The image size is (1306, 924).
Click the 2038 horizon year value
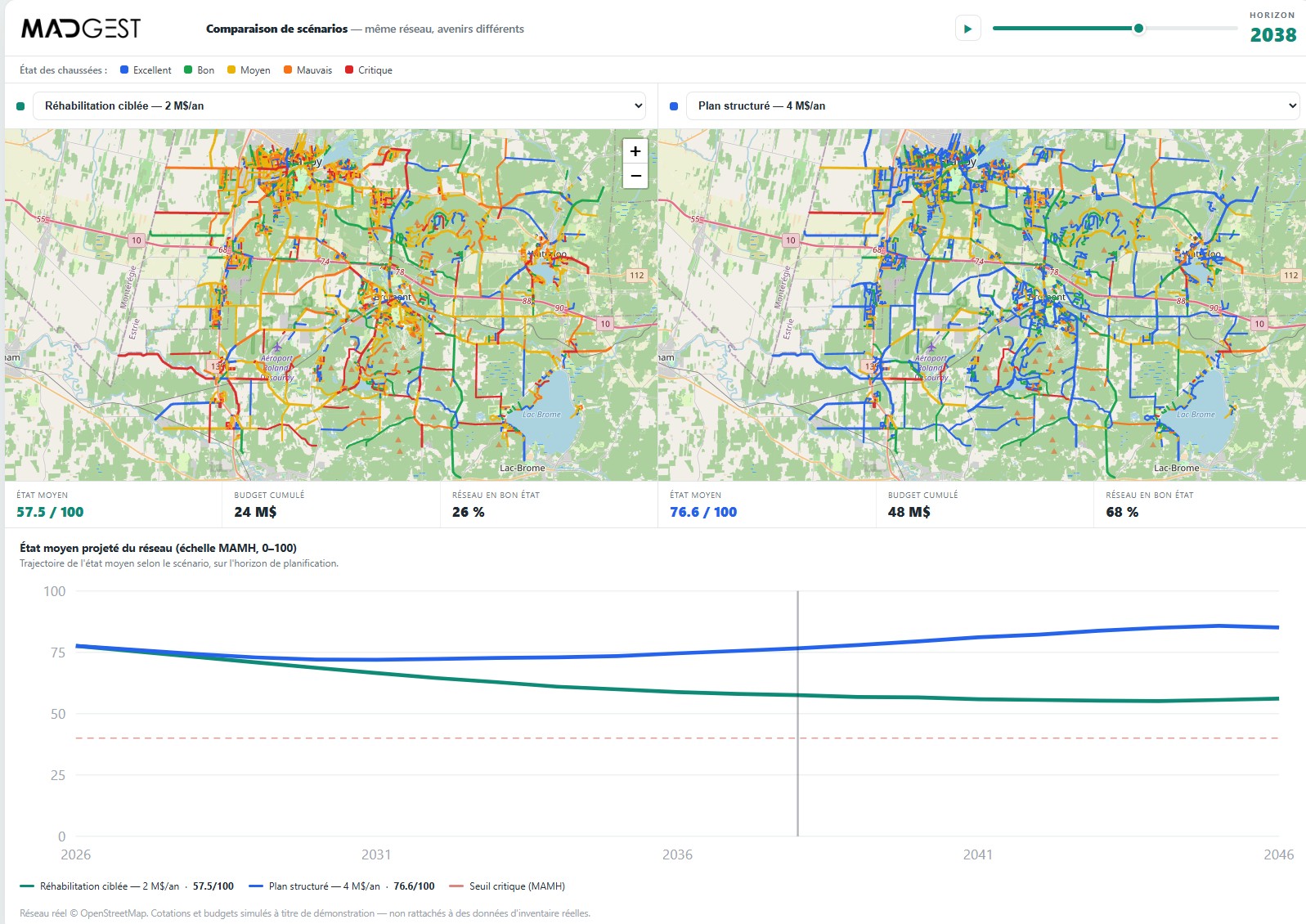1273,35
